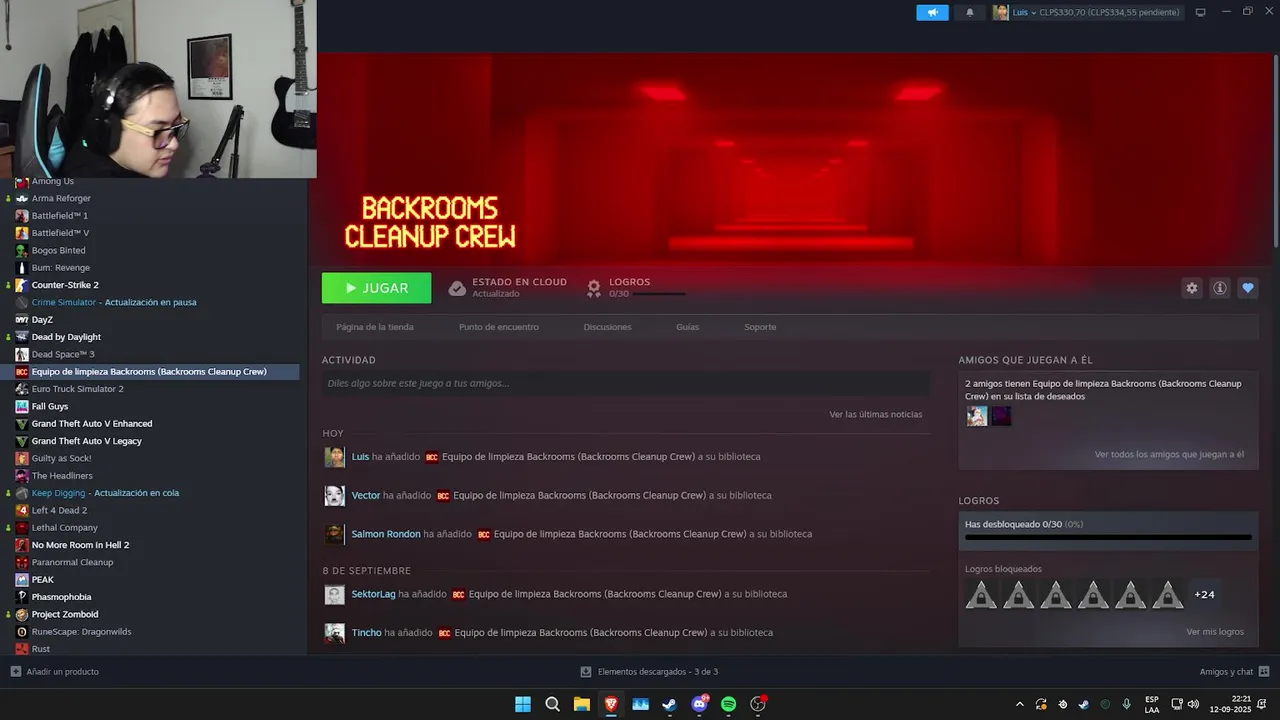
Task: Open Ver todos los amigos que juegan
Action: pos(1169,454)
